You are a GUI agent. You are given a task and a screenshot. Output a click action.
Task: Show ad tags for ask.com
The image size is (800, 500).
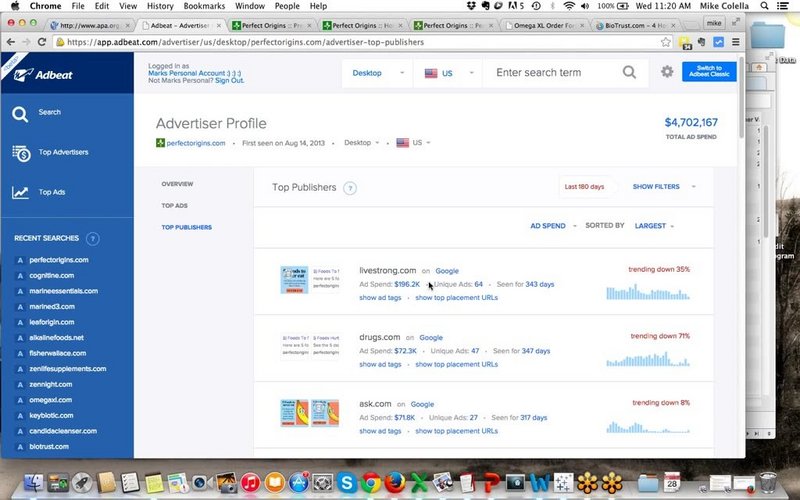click(380, 431)
